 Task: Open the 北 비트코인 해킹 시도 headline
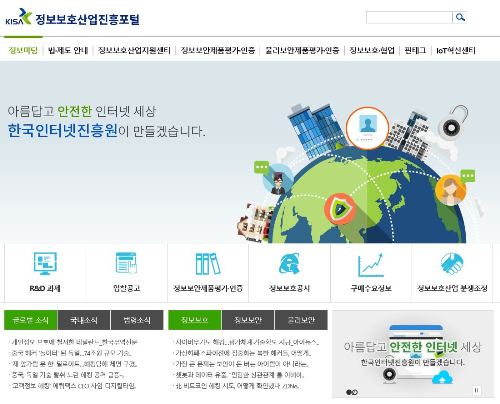pos(237,386)
